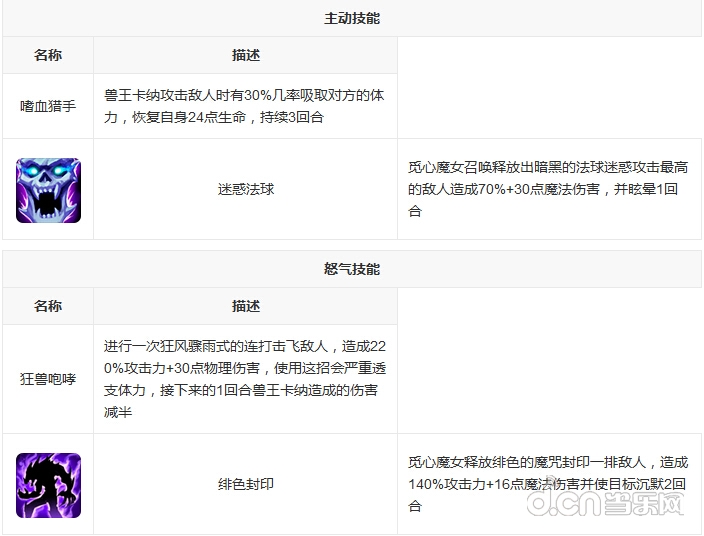
Task: Click the empty cell right of 嗜血猎手 description
Action: coord(549,107)
